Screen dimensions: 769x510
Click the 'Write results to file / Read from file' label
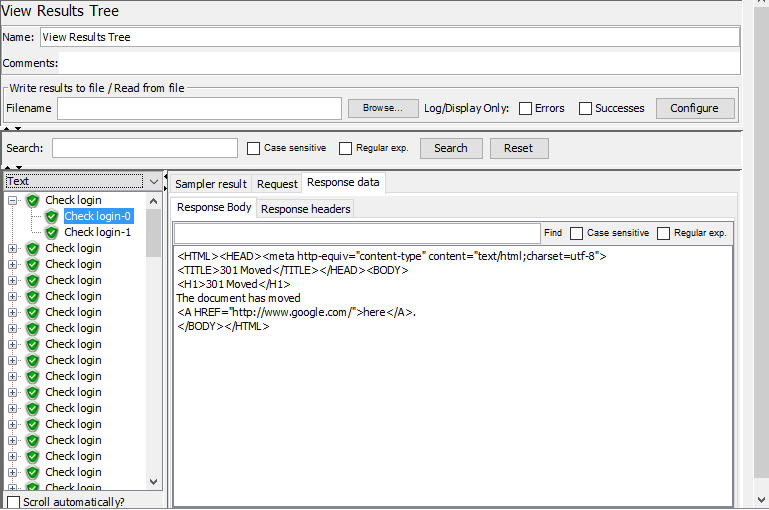(x=97, y=88)
